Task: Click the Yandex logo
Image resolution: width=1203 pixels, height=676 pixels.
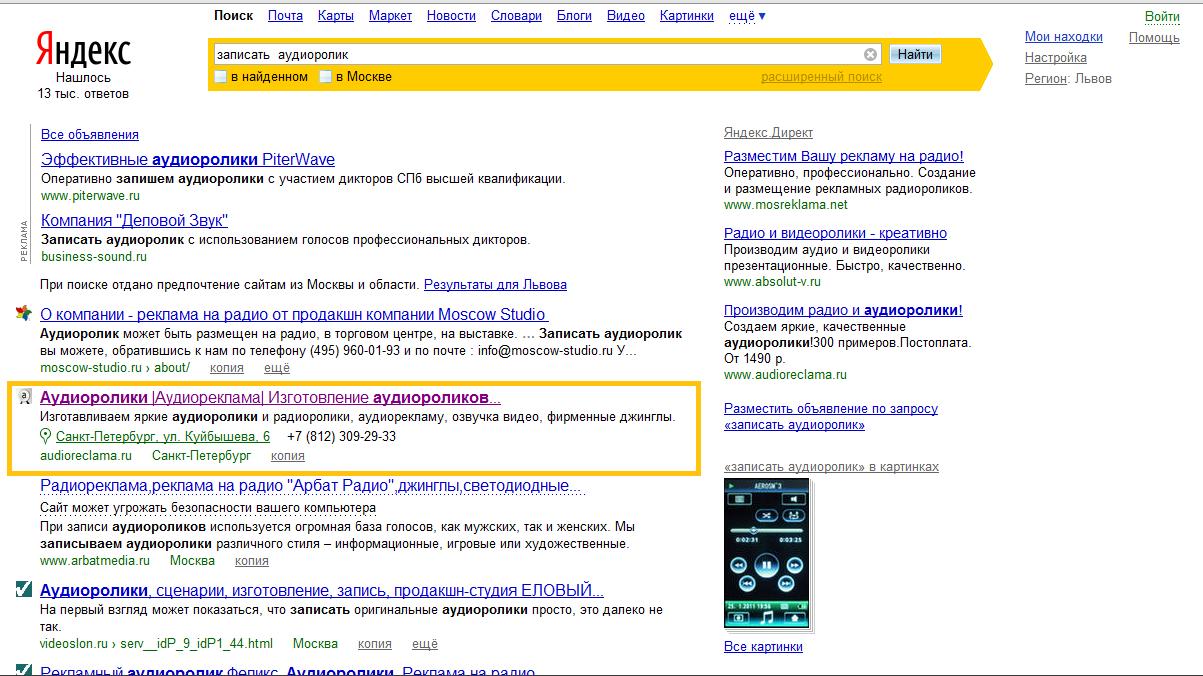Action: click(x=83, y=48)
